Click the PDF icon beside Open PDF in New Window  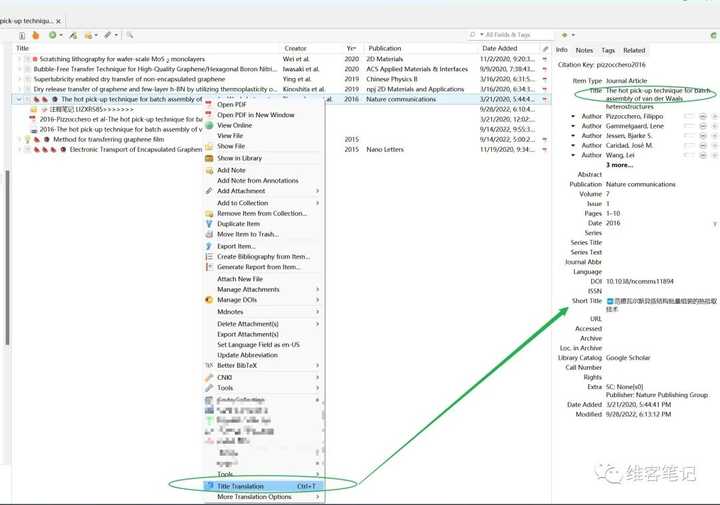coord(209,115)
